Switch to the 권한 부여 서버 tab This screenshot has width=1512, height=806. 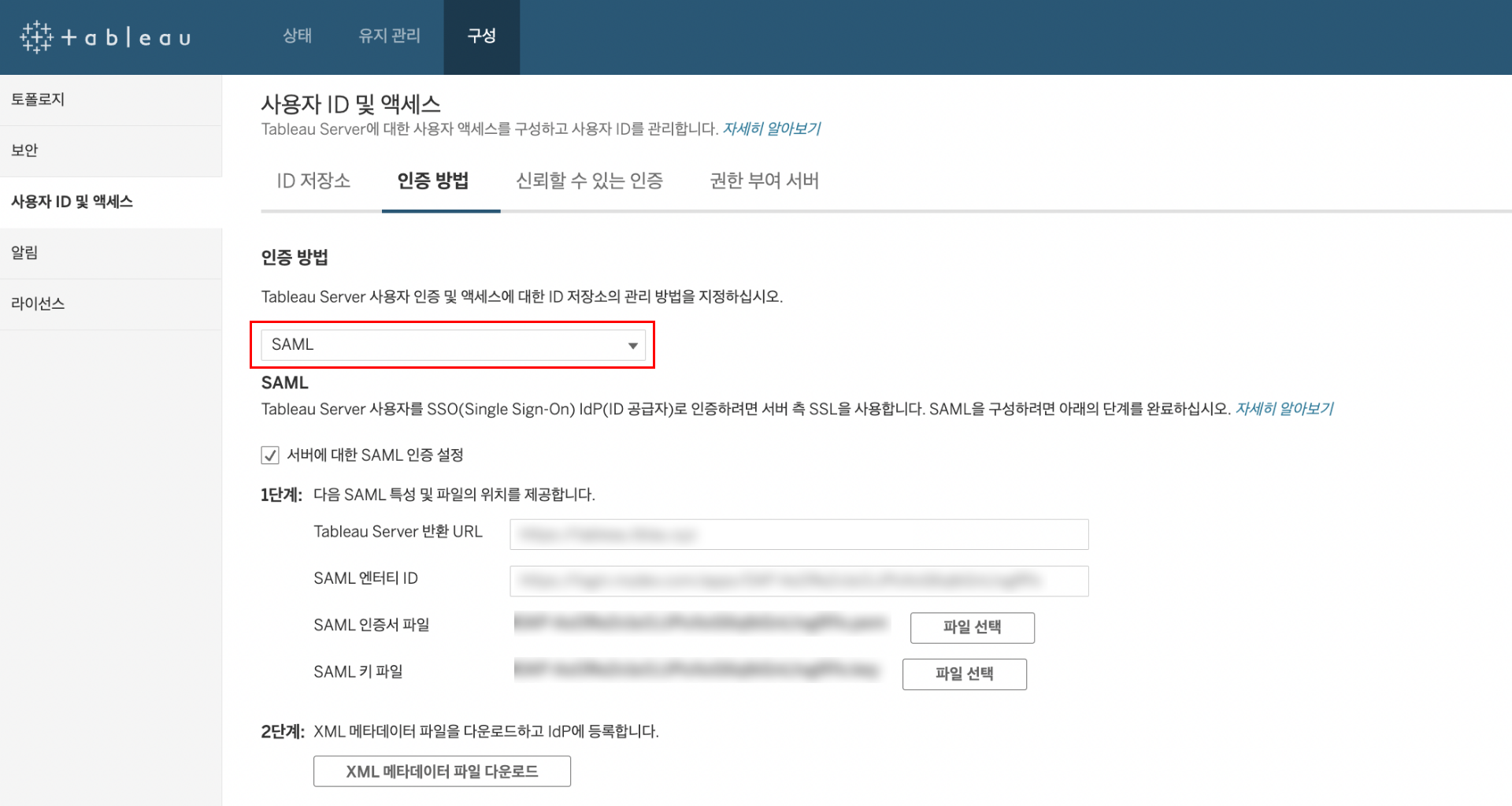[x=764, y=181]
